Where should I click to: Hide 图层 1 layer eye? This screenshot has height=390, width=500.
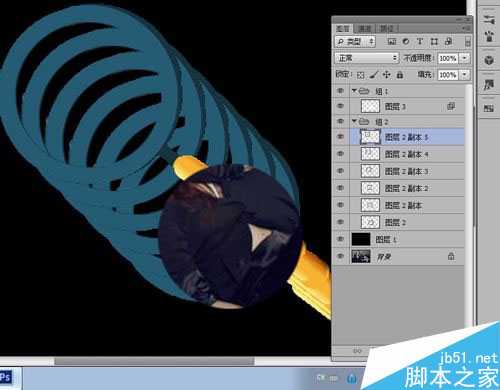[x=340, y=239]
